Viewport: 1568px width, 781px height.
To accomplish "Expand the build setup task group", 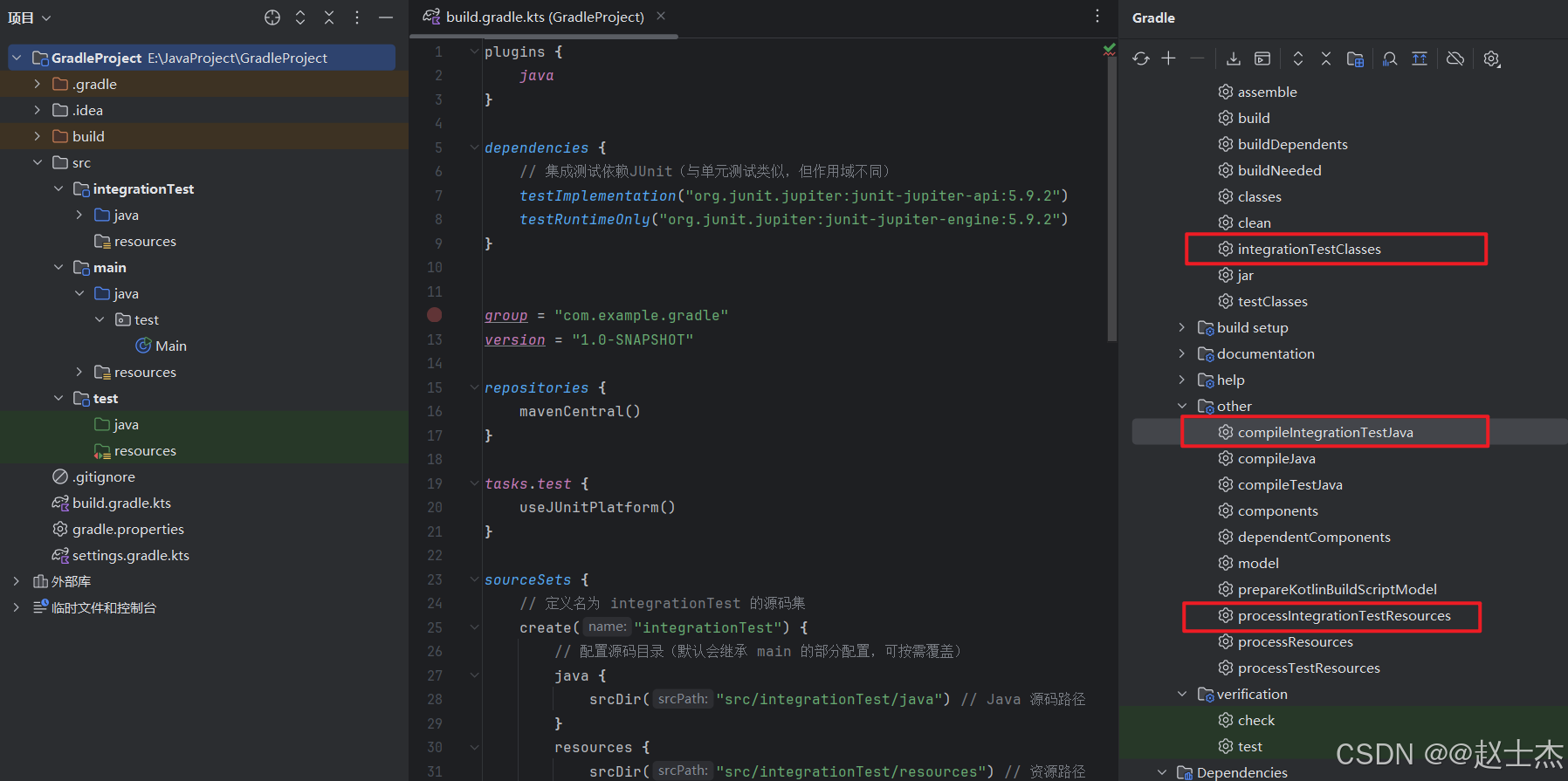I will 1182,327.
